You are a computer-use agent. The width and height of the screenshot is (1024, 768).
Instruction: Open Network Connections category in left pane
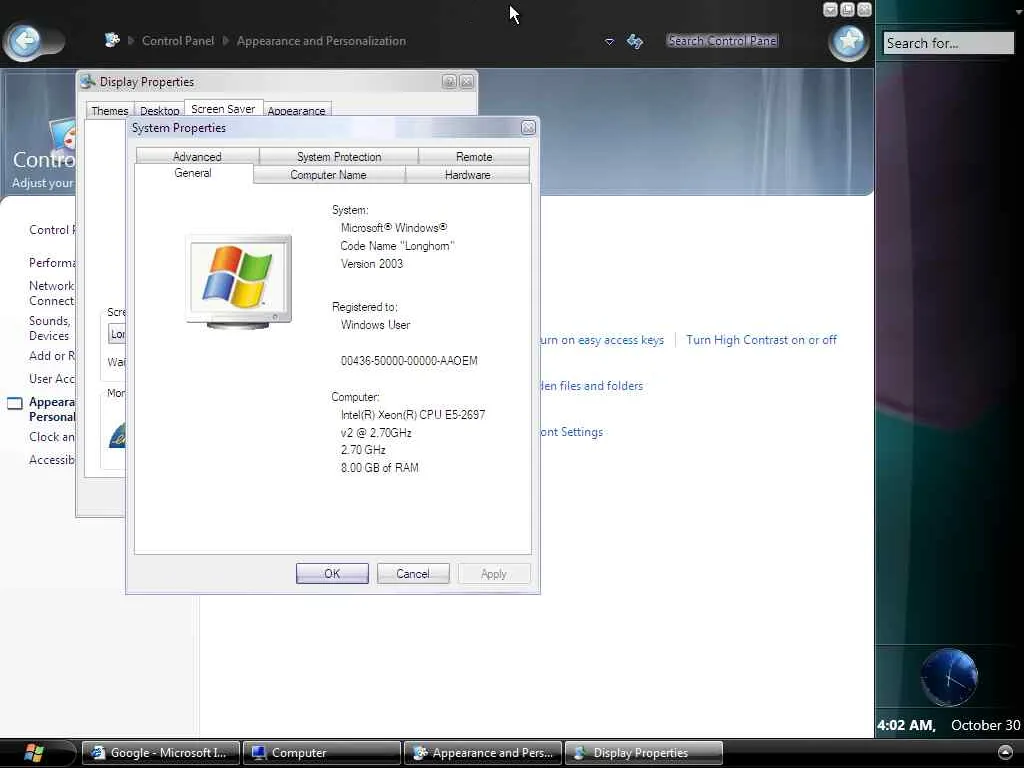52,293
